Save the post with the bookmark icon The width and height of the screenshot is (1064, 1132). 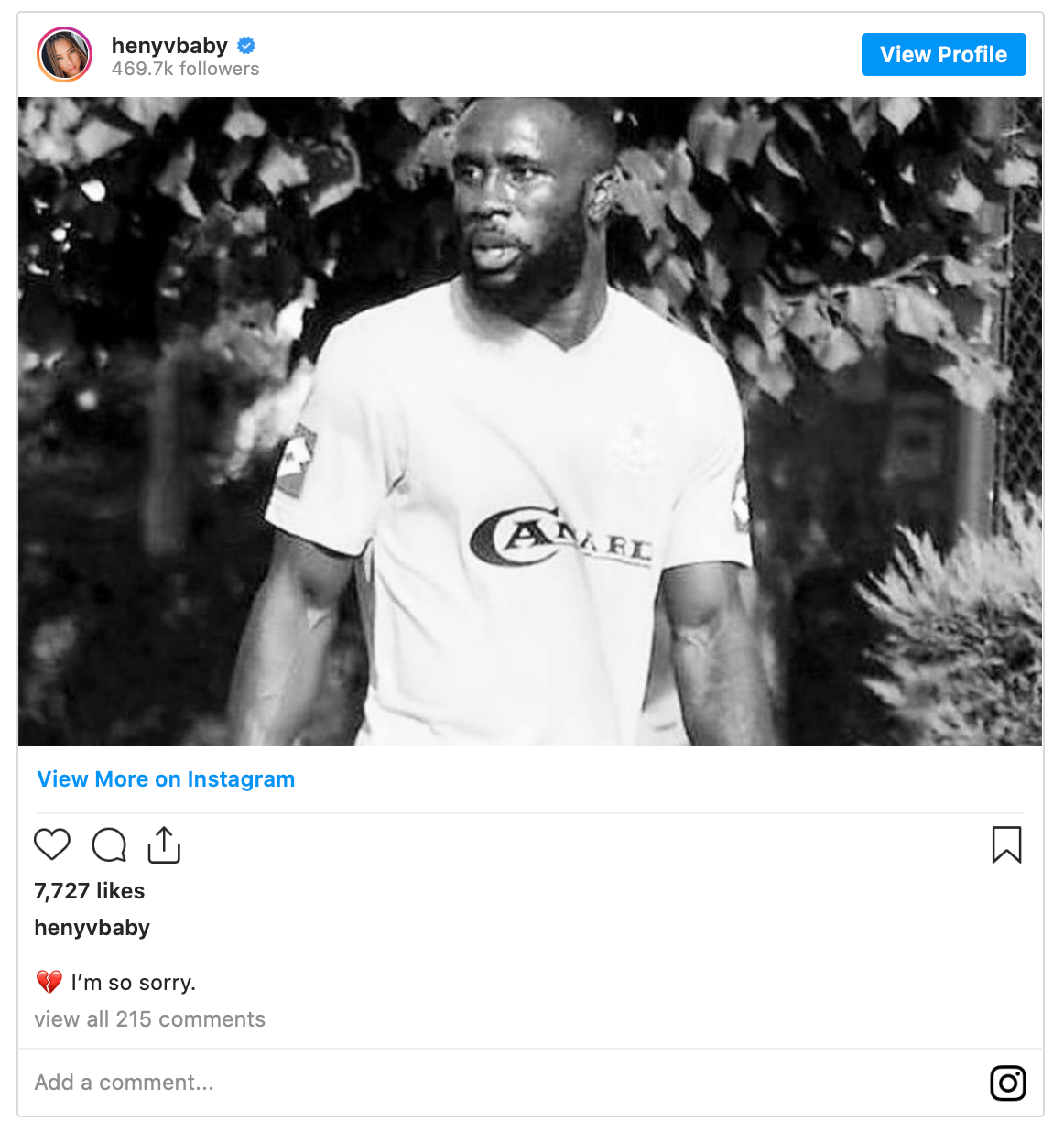coord(1006,844)
